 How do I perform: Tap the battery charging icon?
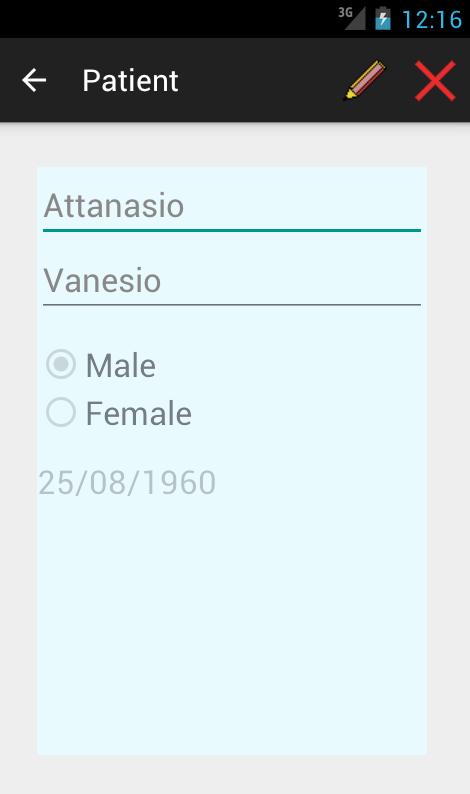pyautogui.click(x=383, y=19)
